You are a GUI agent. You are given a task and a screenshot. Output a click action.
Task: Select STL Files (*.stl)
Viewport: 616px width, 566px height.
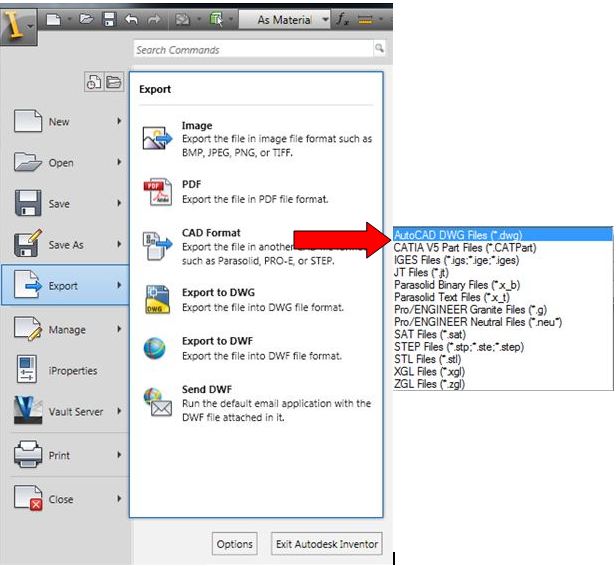[x=503, y=359]
